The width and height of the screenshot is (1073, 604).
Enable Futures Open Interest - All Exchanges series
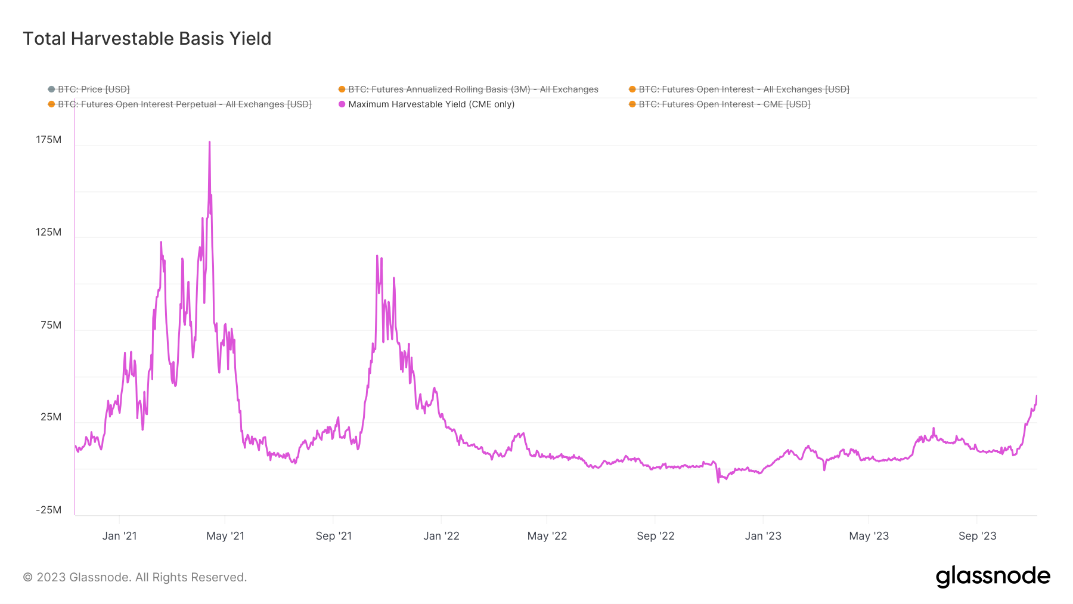coord(744,90)
